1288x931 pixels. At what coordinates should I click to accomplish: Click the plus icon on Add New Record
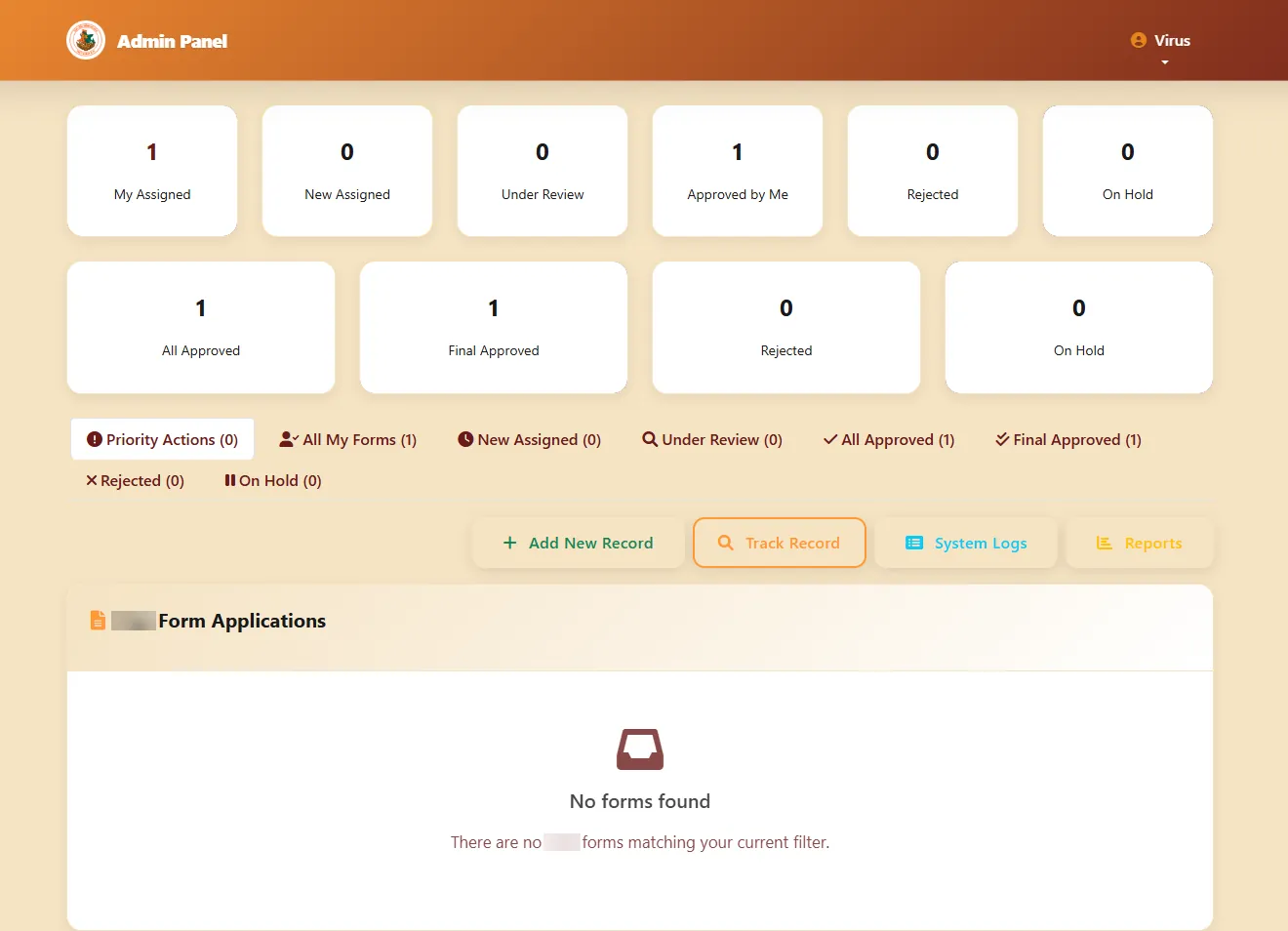tap(509, 543)
